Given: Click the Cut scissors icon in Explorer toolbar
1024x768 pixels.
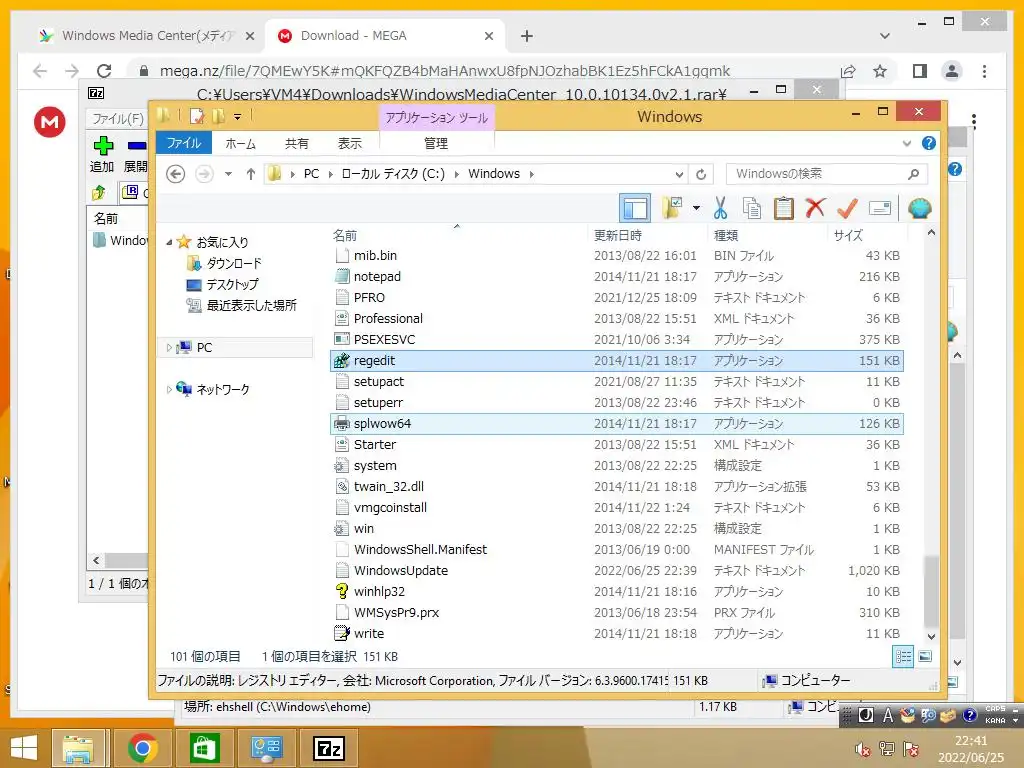Looking at the screenshot, I should click(x=720, y=208).
